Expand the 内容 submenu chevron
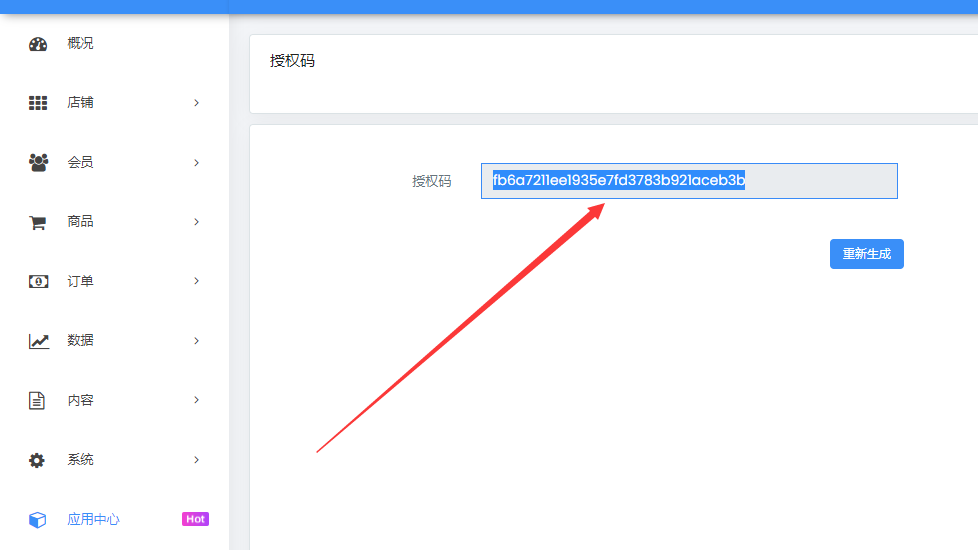978x550 pixels. (x=196, y=400)
